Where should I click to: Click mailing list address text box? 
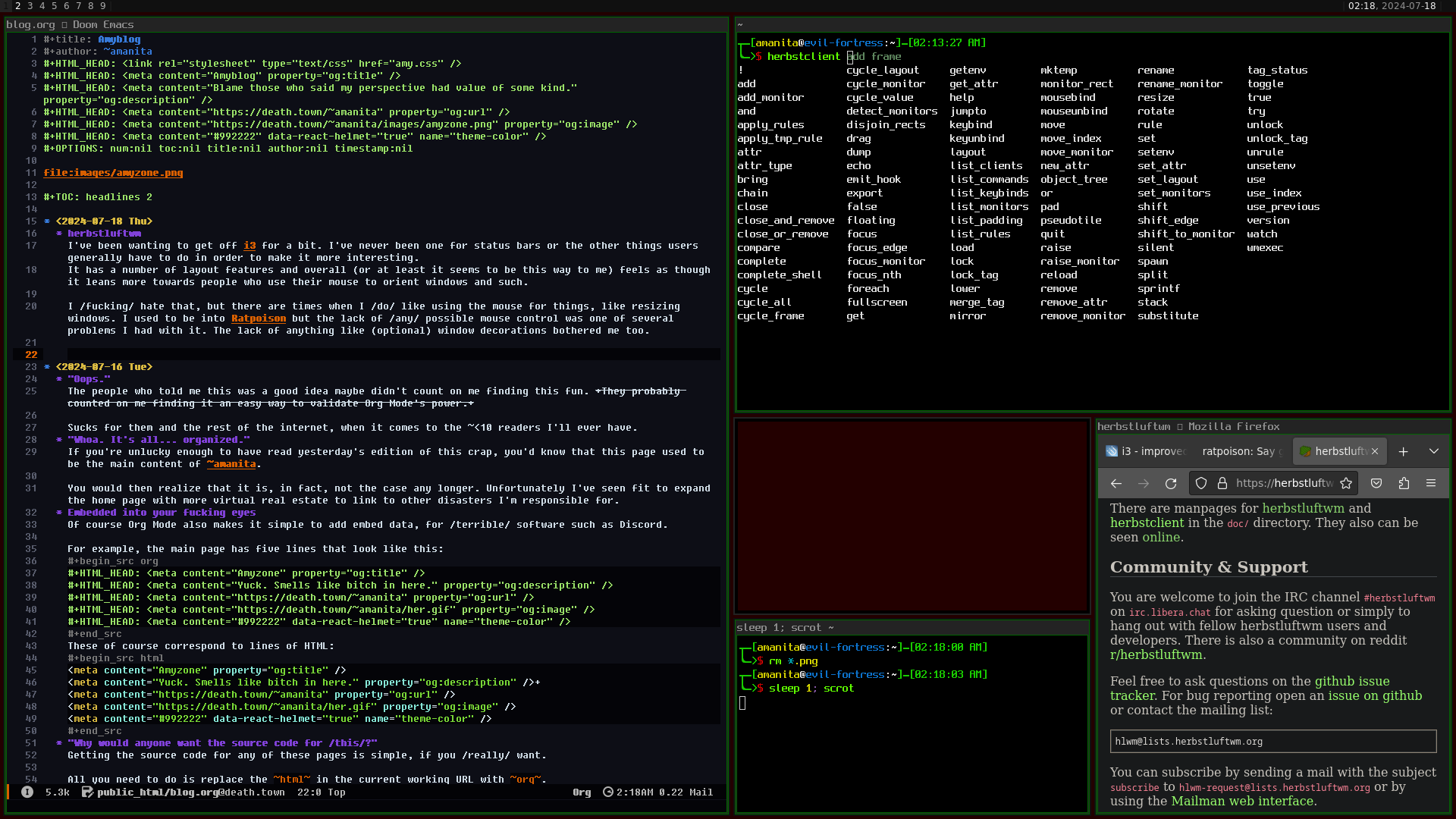point(1272,742)
